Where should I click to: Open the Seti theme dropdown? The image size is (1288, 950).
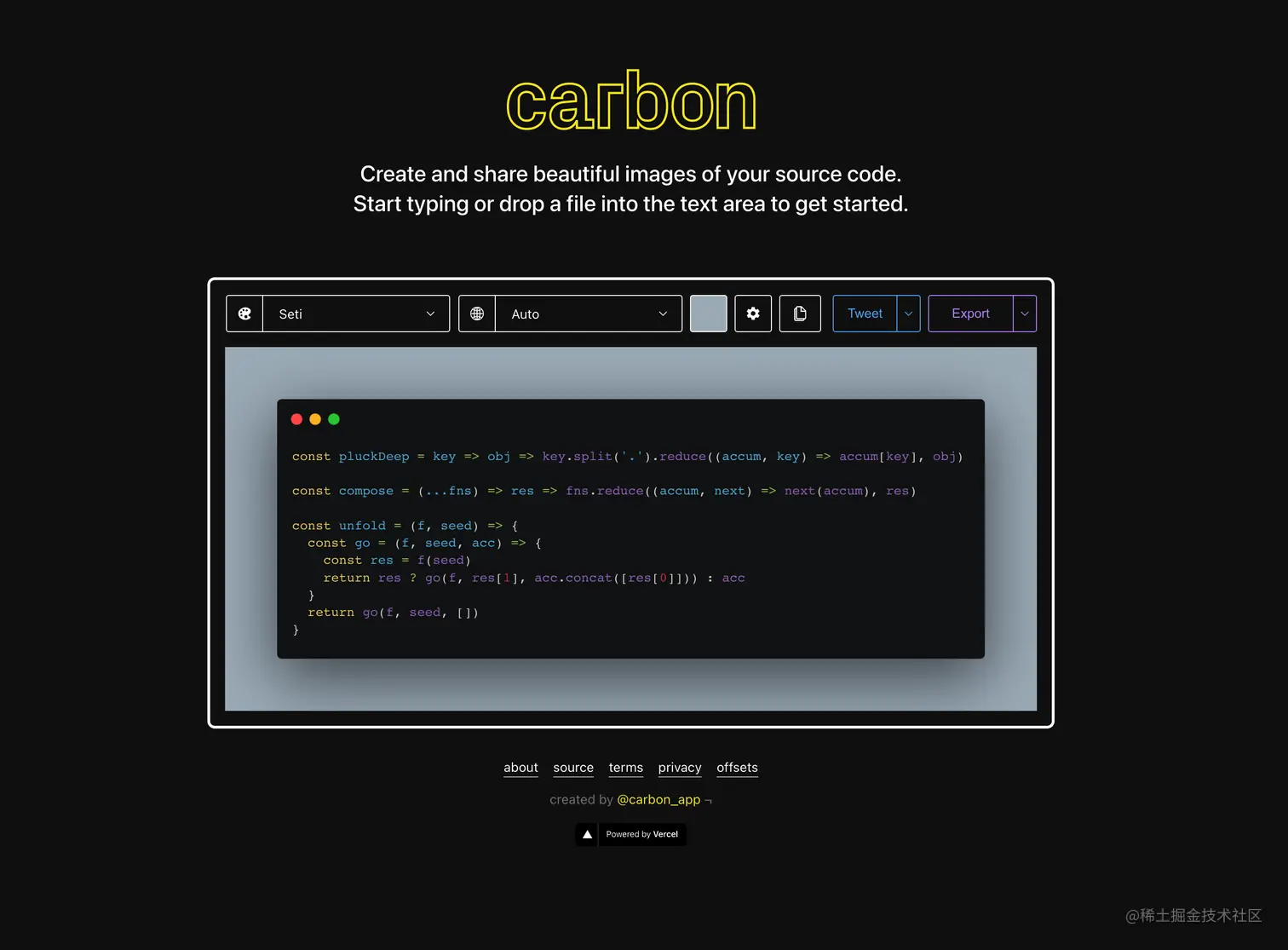[356, 314]
